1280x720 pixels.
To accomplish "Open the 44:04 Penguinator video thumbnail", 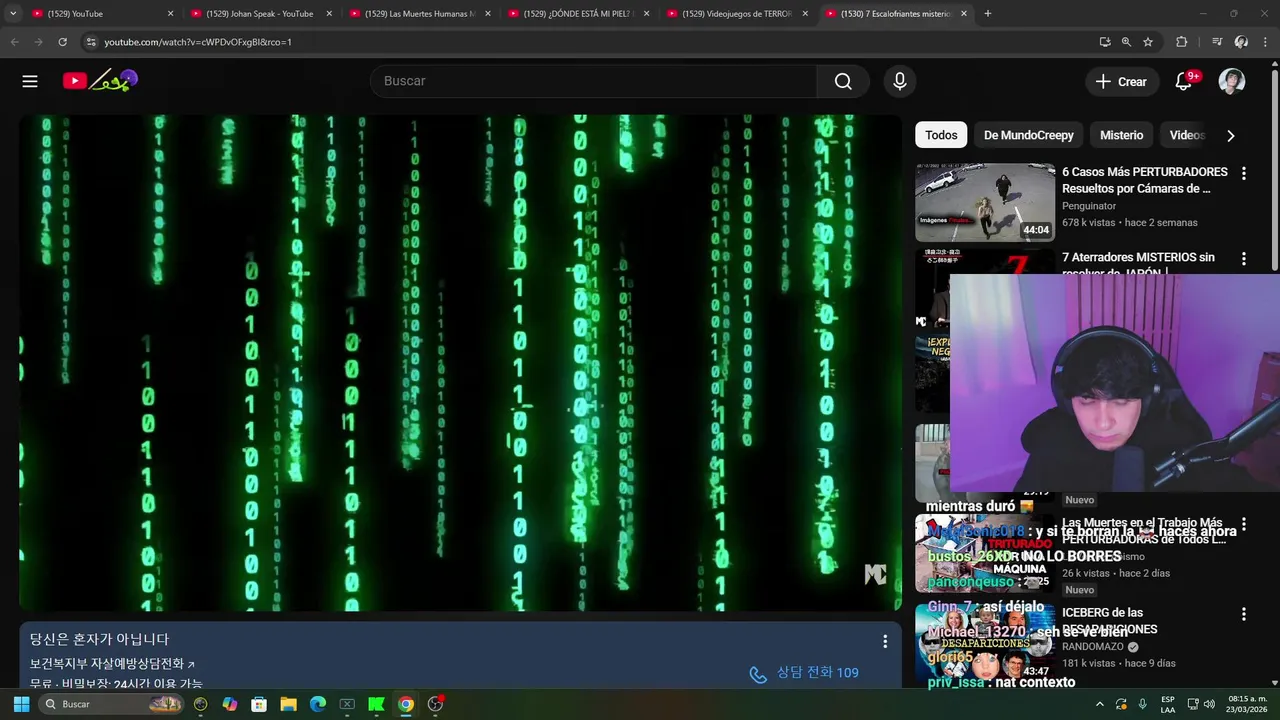I will tap(985, 202).
